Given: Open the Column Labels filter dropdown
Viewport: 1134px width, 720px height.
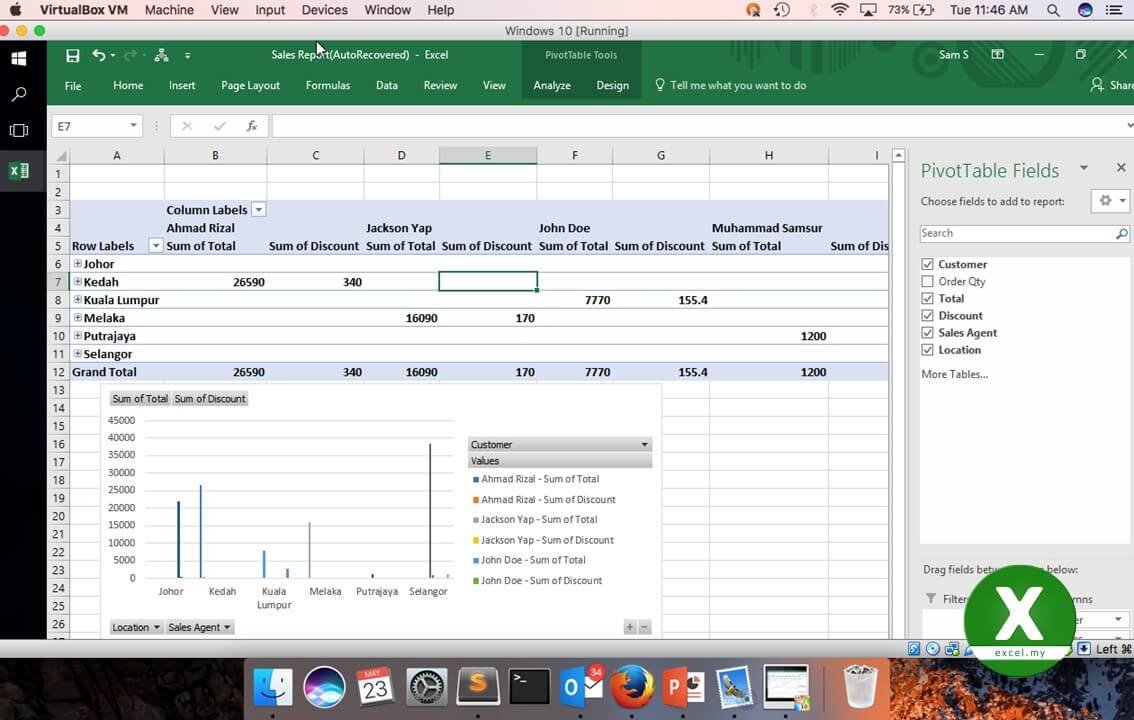Looking at the screenshot, I should tap(258, 210).
